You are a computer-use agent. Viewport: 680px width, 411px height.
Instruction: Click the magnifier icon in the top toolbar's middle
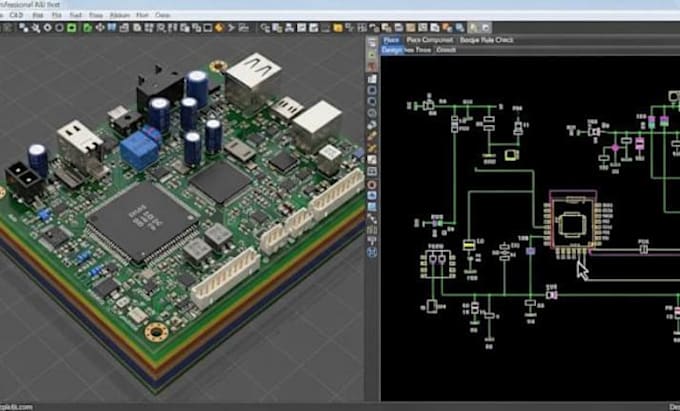160,28
